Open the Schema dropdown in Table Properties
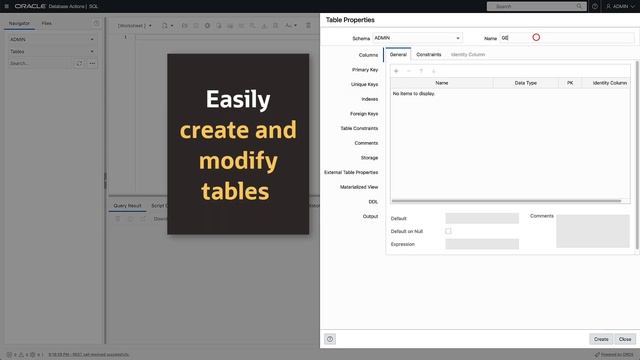The height and width of the screenshot is (360, 640). tap(418, 38)
